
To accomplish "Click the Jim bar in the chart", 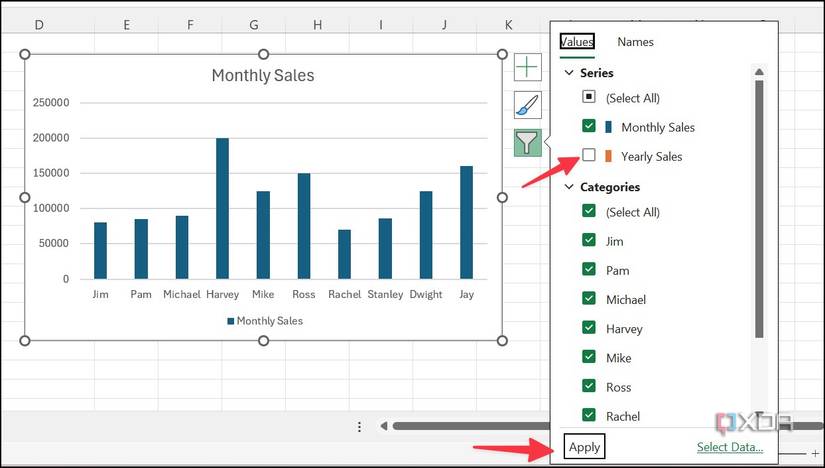I will [x=100, y=250].
